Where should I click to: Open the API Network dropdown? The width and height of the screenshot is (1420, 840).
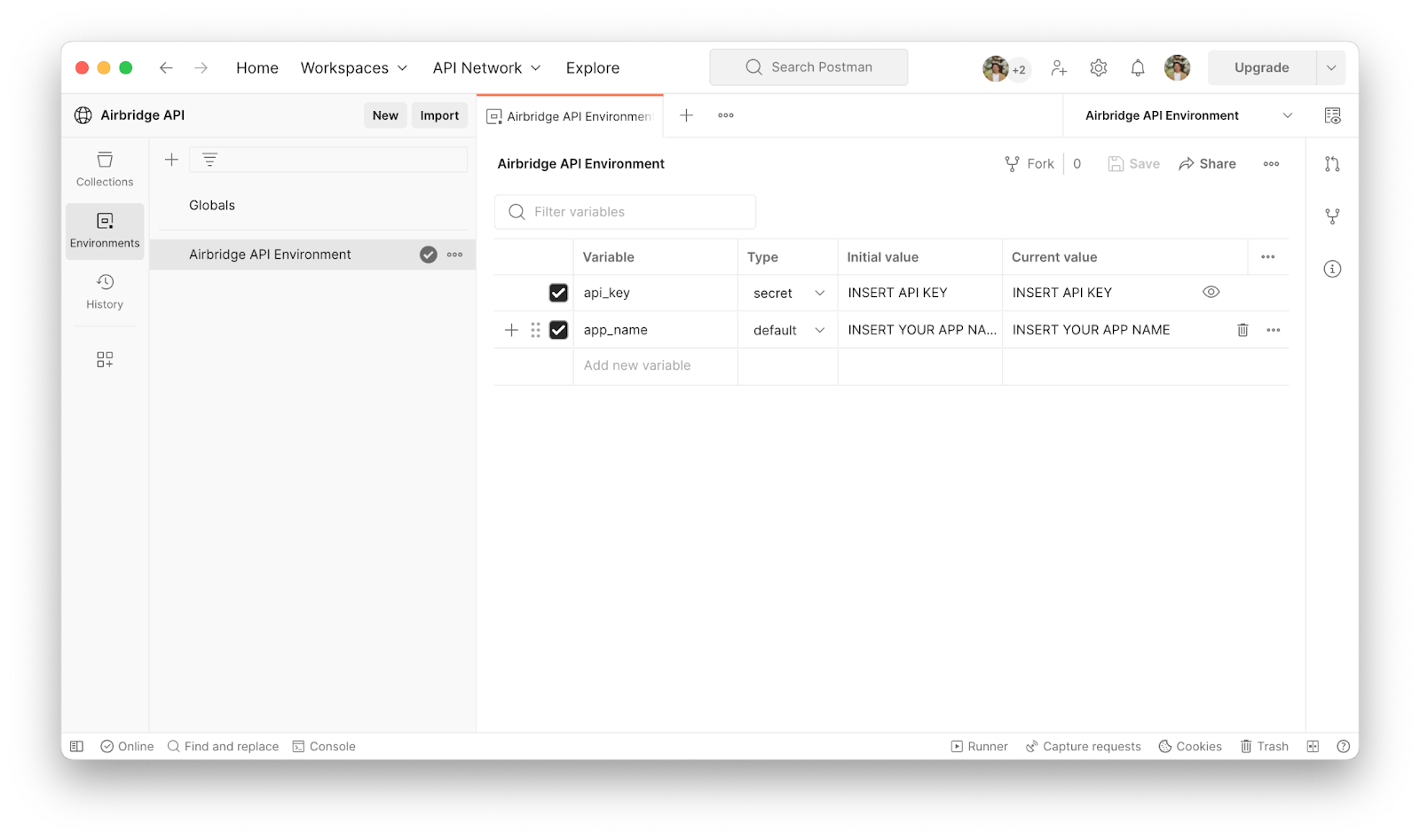coord(487,68)
